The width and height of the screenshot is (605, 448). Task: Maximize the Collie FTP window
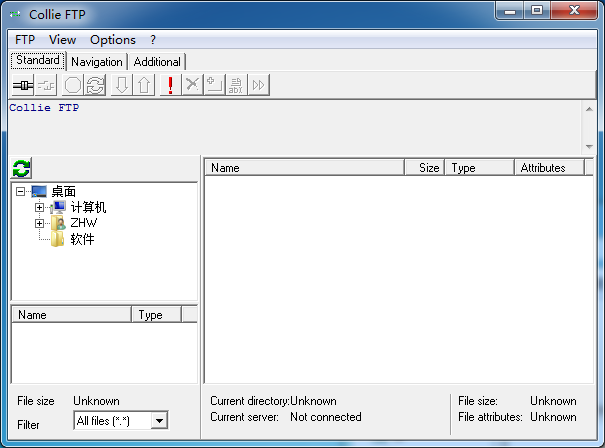click(x=537, y=11)
